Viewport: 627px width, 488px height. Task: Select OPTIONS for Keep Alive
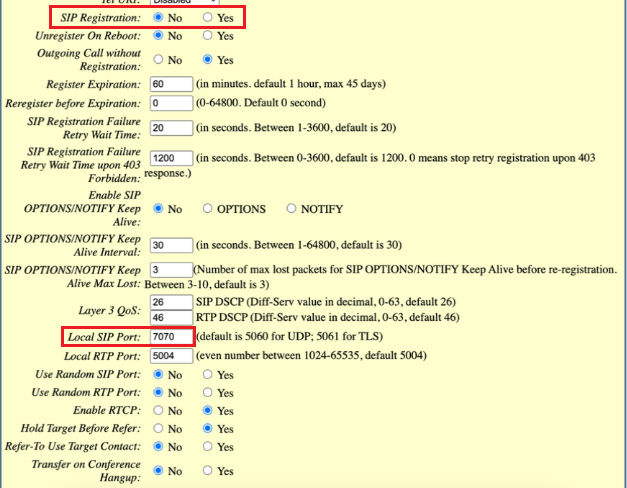point(207,208)
